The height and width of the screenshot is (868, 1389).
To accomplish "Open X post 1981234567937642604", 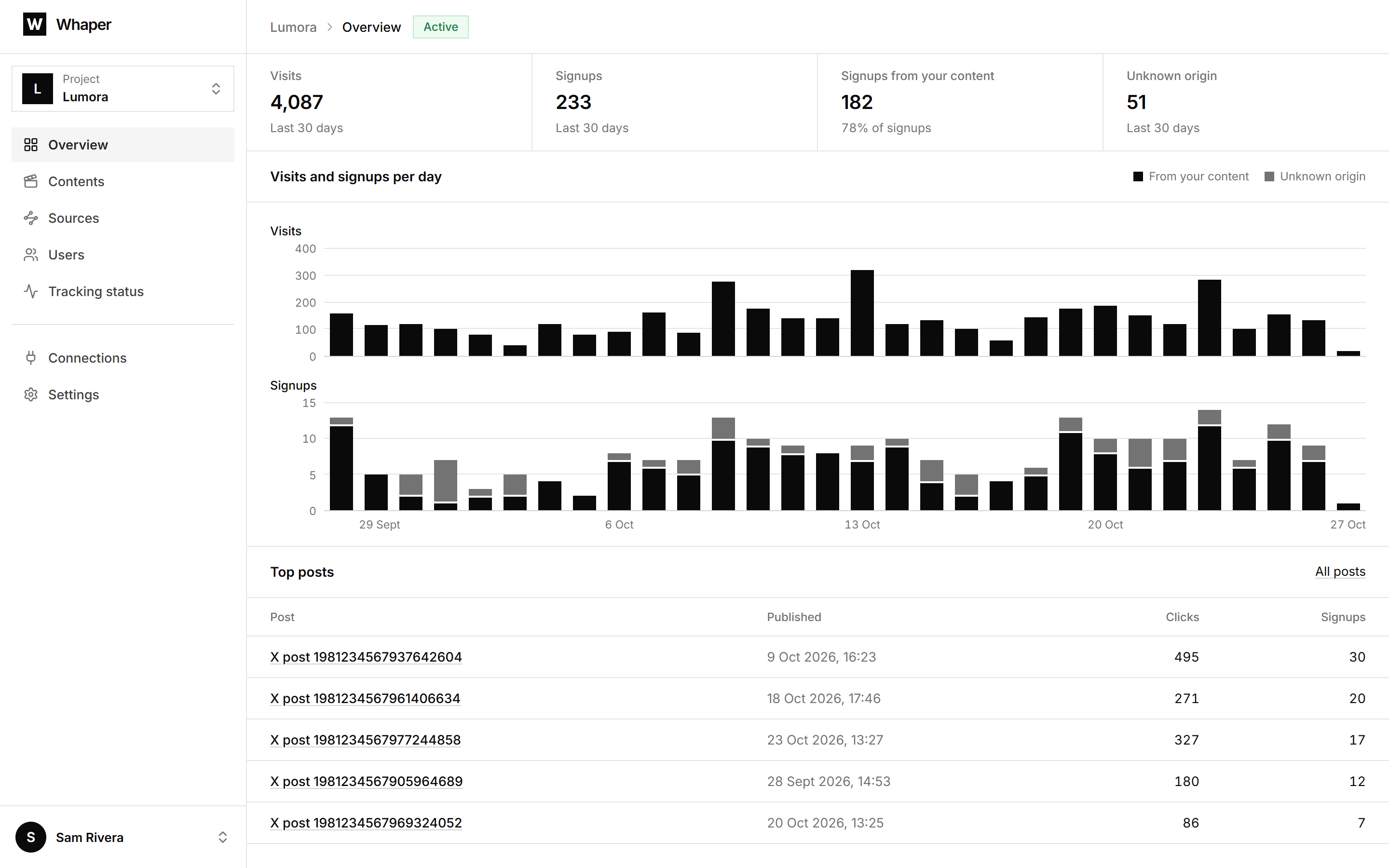I will (366, 657).
